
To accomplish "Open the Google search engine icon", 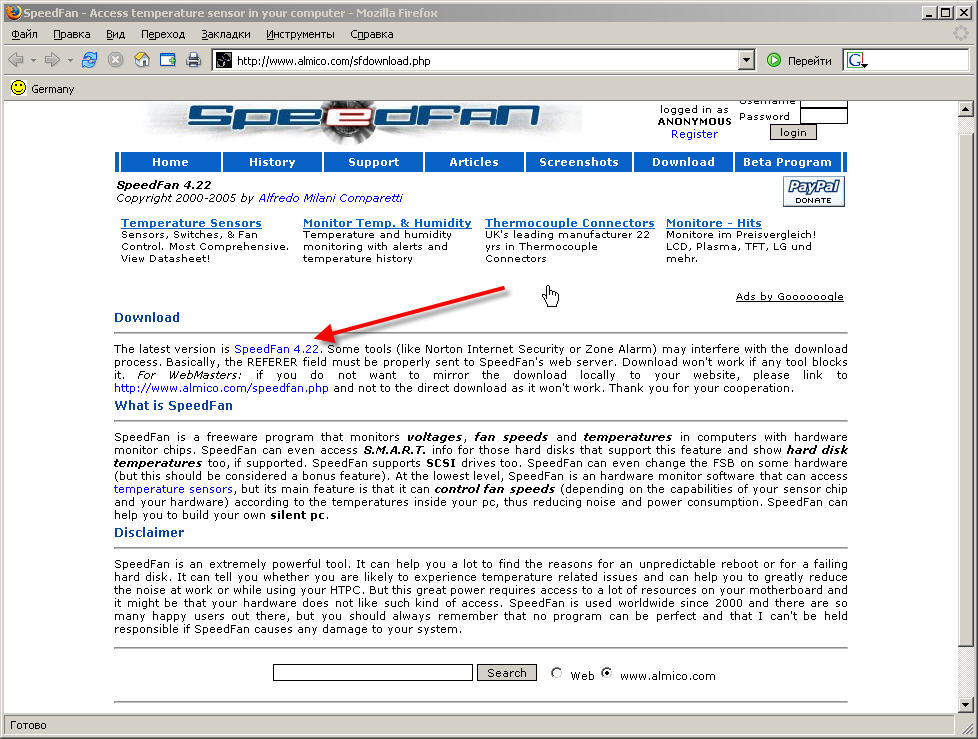I will click(856, 60).
